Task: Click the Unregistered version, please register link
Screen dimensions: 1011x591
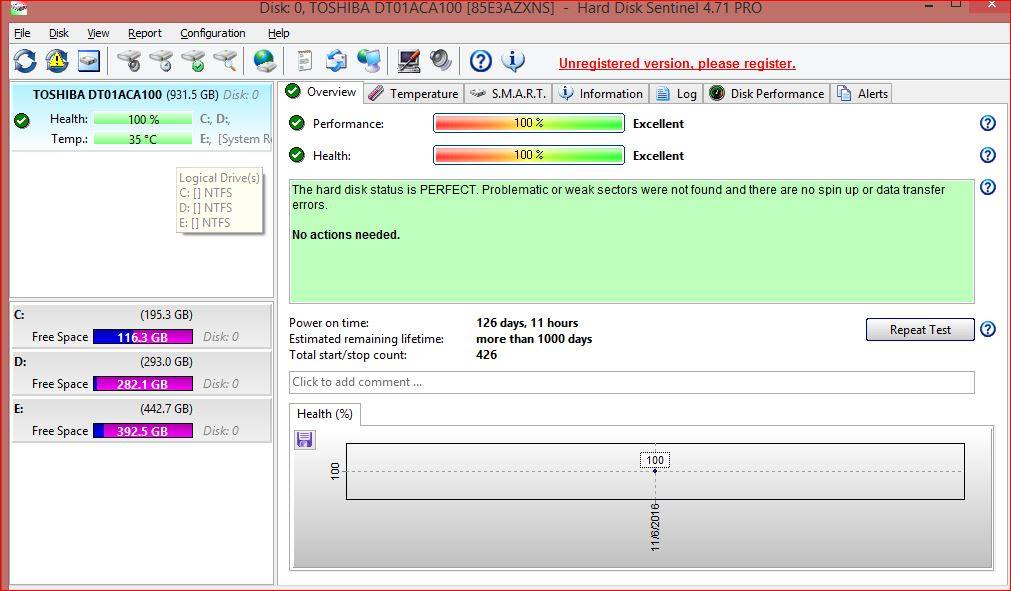Action: [x=677, y=63]
